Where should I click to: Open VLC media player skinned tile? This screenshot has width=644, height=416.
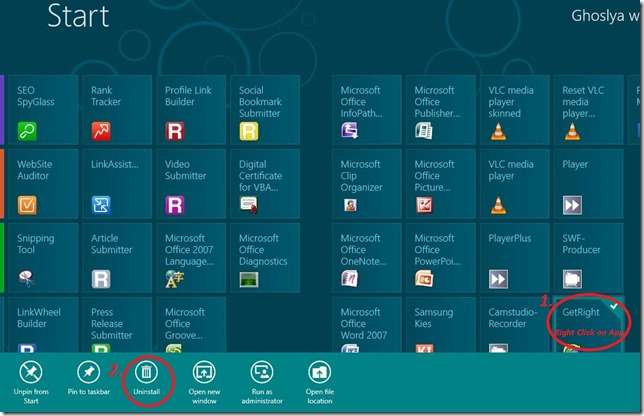point(514,110)
